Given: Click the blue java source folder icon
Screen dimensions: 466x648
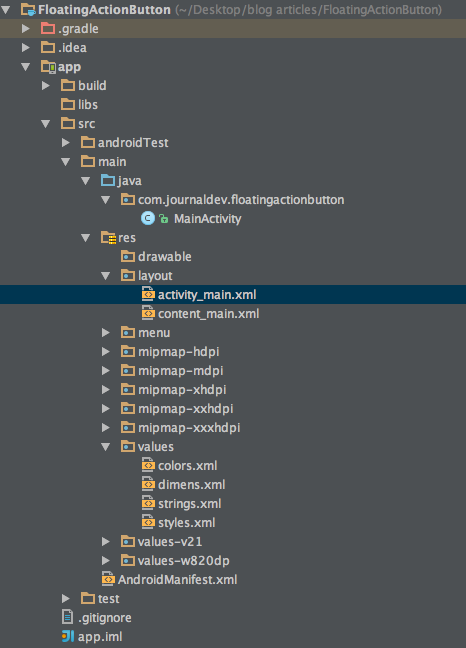Looking at the screenshot, I should 108,181.
